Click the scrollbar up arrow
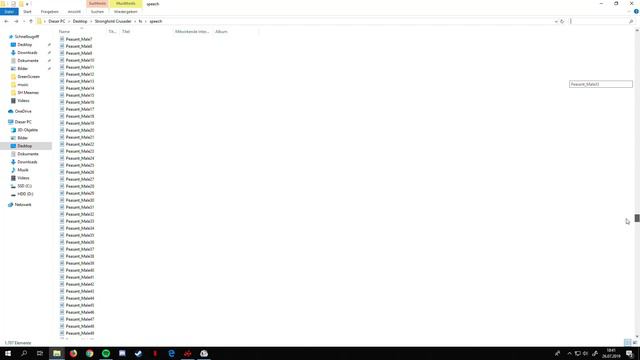The image size is (640, 360). pyautogui.click(x=637, y=30)
